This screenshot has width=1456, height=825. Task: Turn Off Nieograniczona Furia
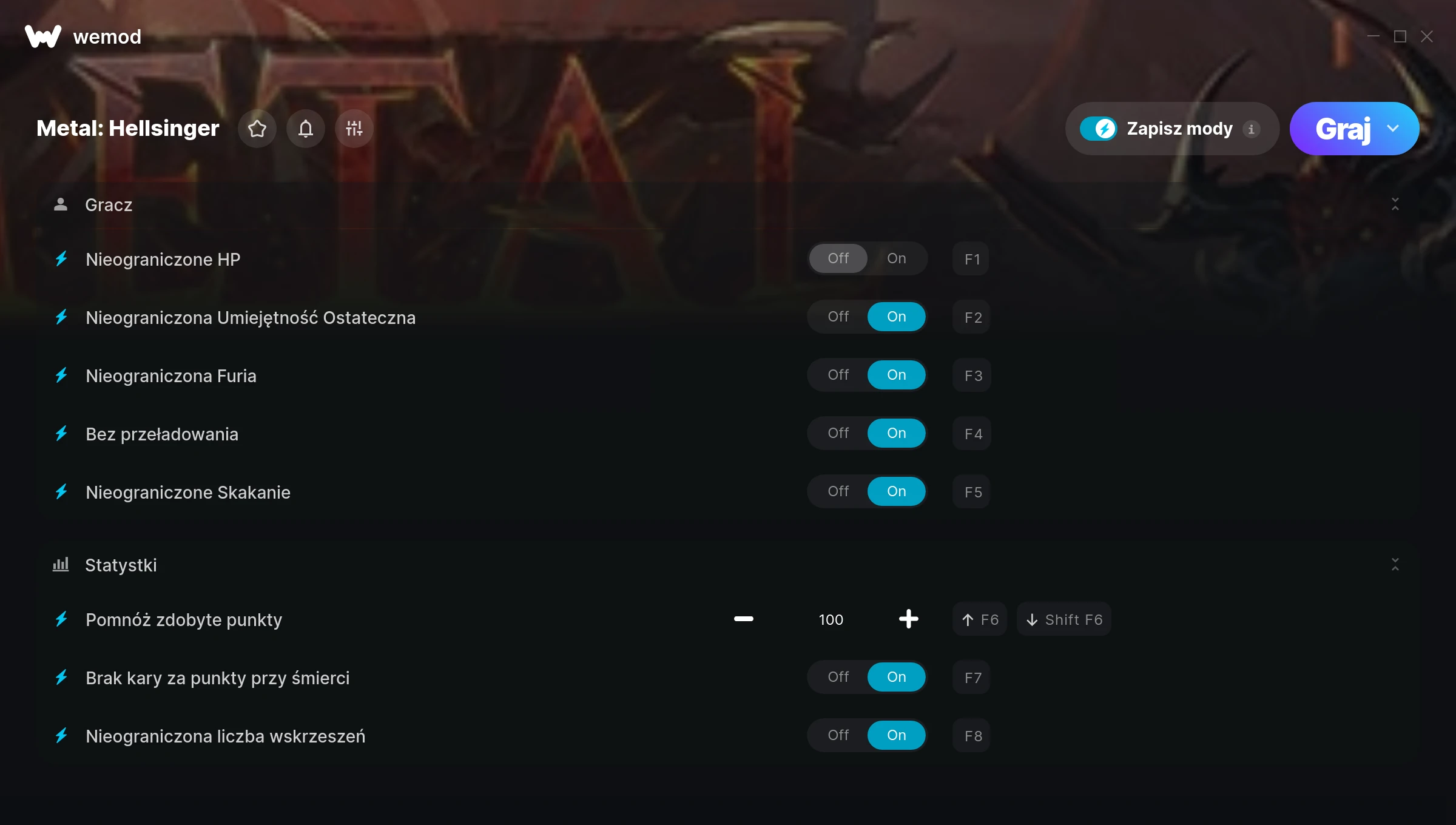pos(838,375)
